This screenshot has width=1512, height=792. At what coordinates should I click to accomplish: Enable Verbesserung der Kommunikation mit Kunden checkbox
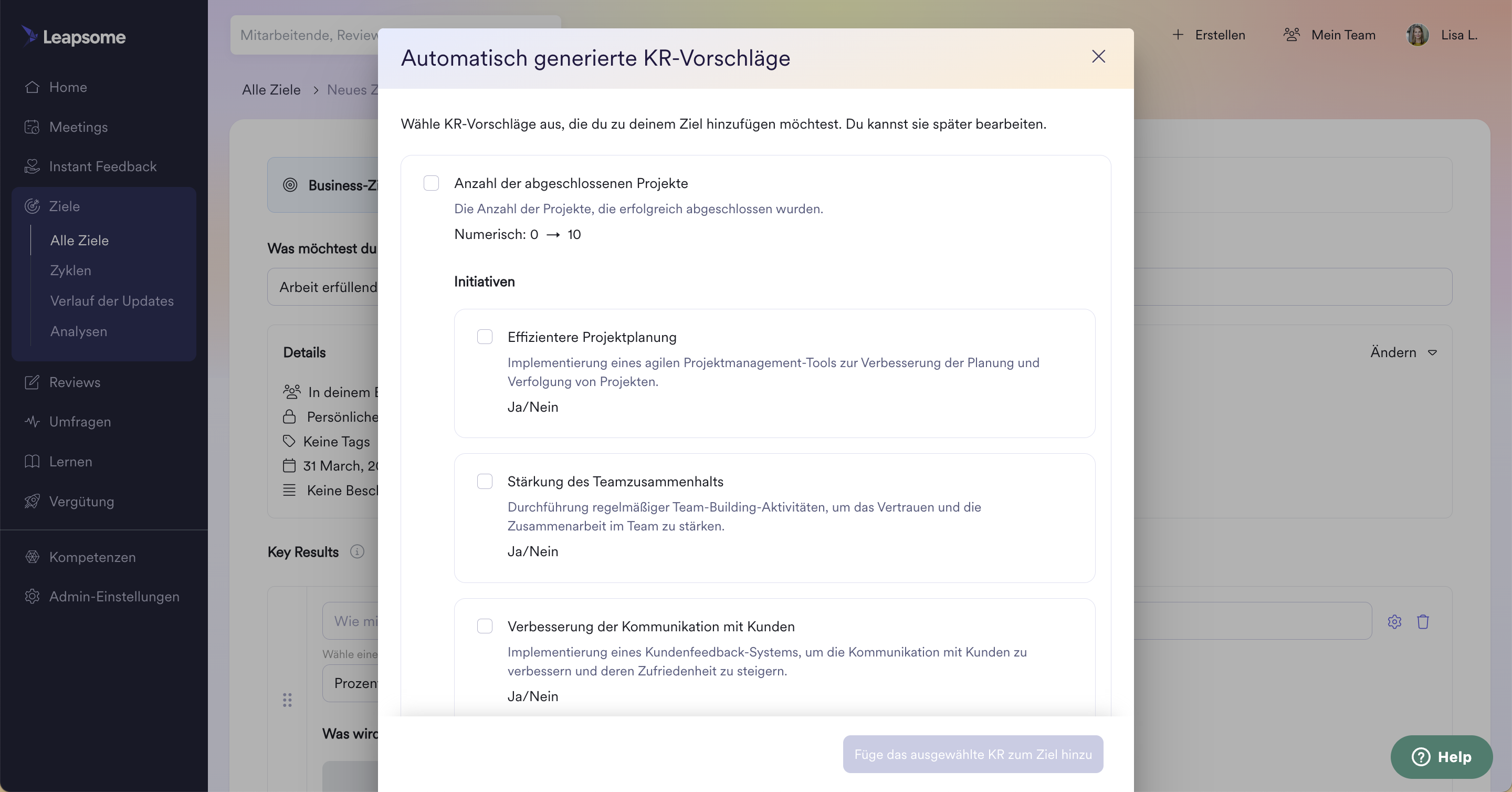[x=485, y=627]
